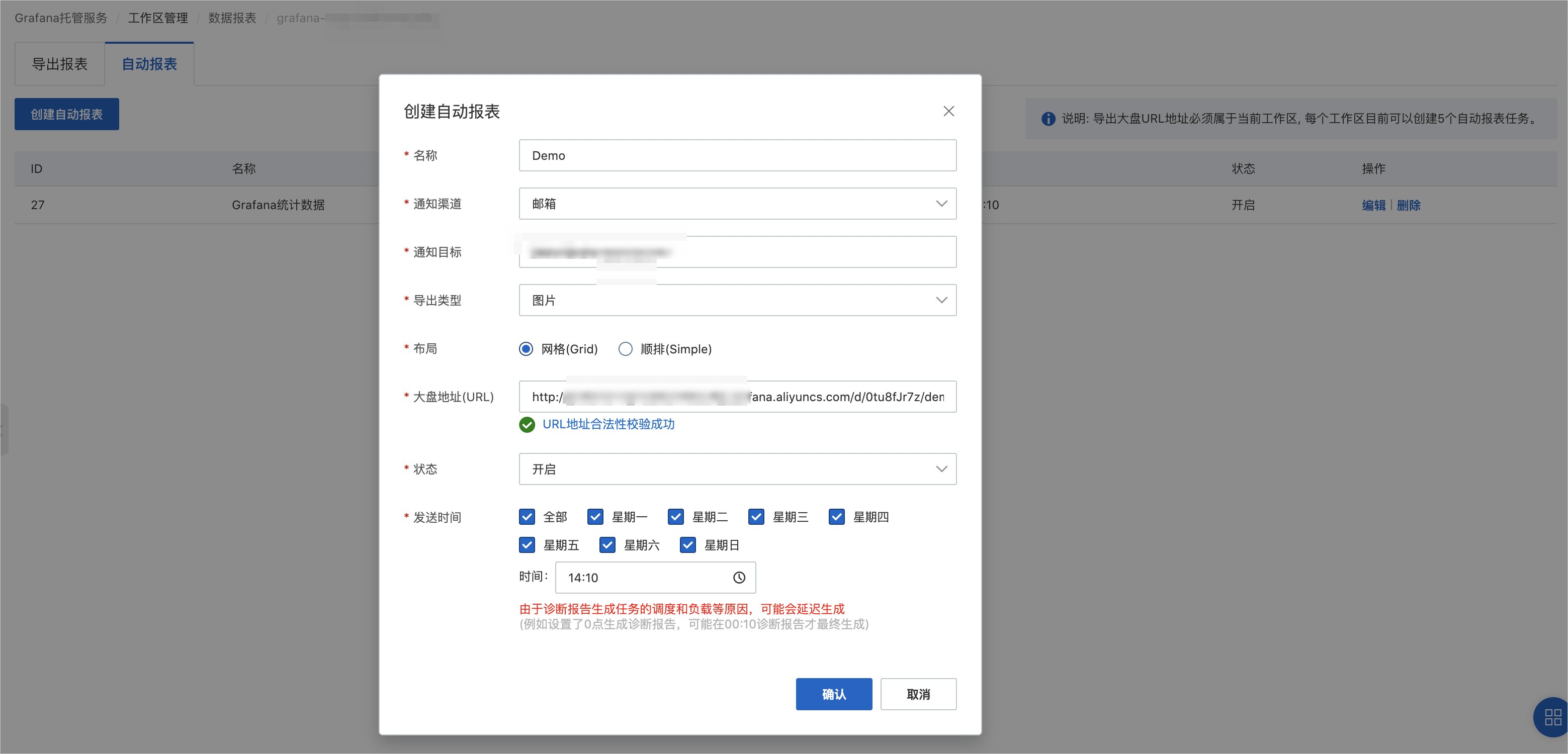Open the 图片 export type dropdown
This screenshot has width=1568, height=754.
737,300
